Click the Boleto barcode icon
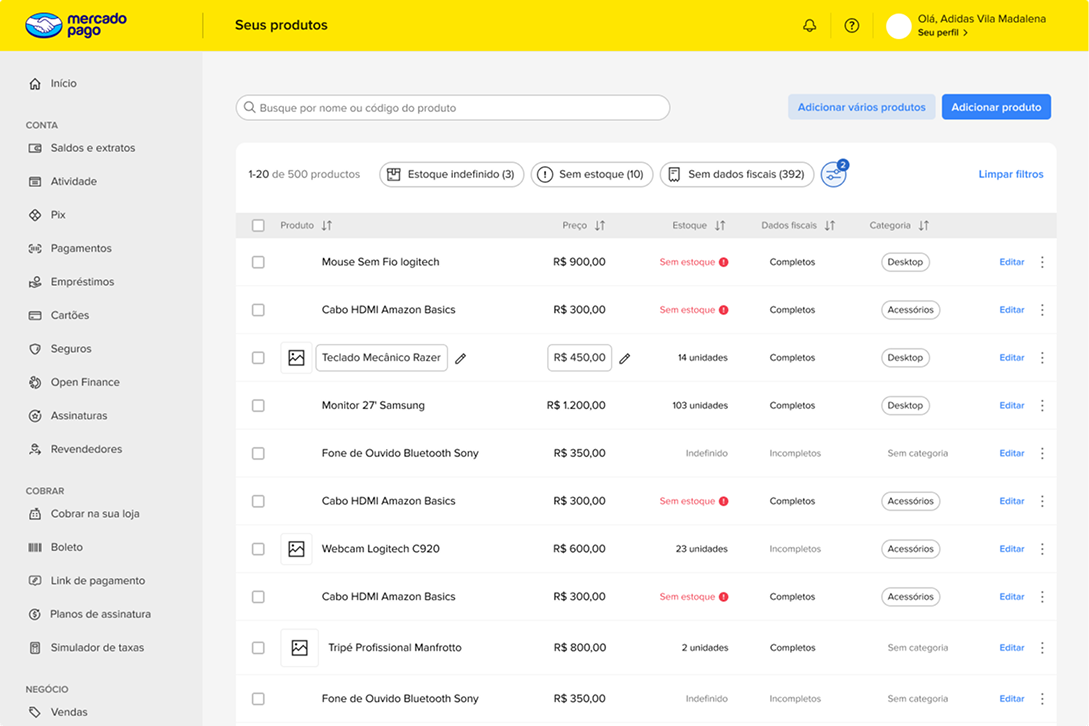1089x726 pixels. point(35,547)
